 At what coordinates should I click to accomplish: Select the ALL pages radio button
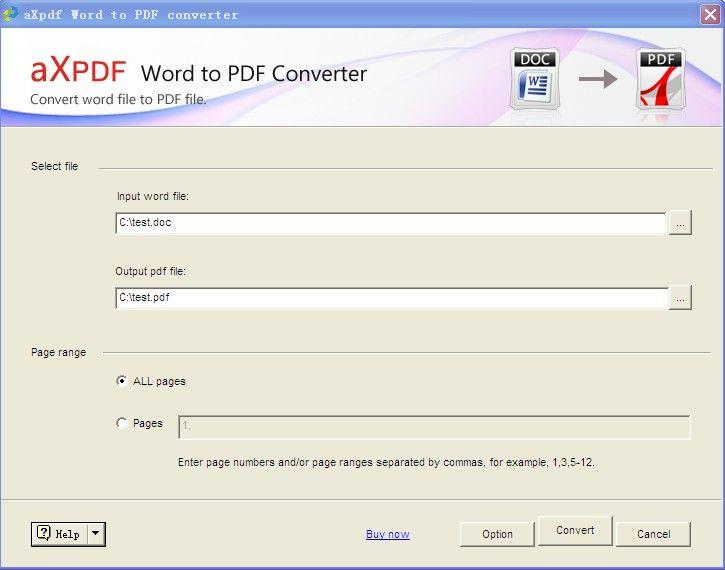[122, 381]
